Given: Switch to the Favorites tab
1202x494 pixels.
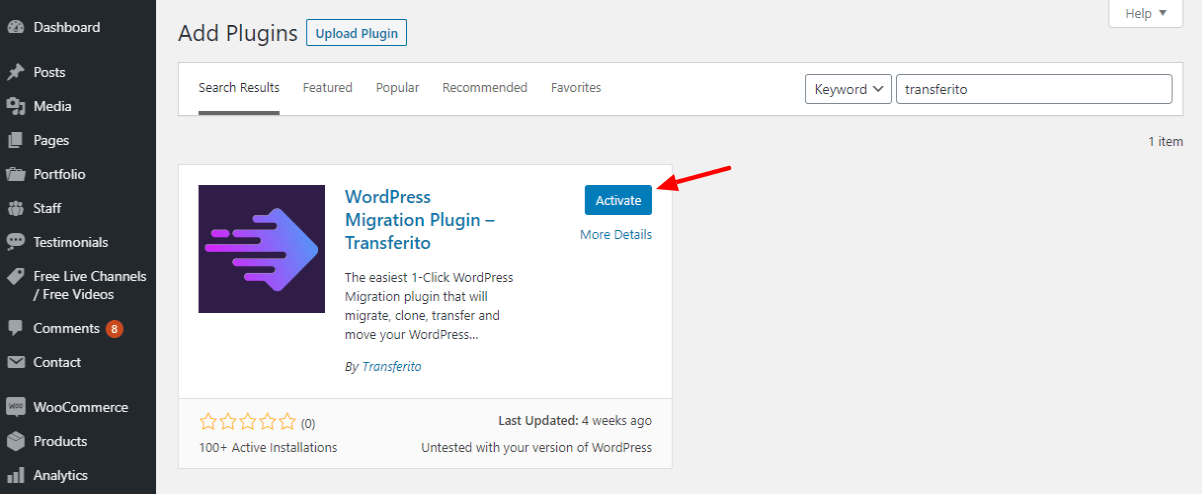Looking at the screenshot, I should [x=576, y=88].
